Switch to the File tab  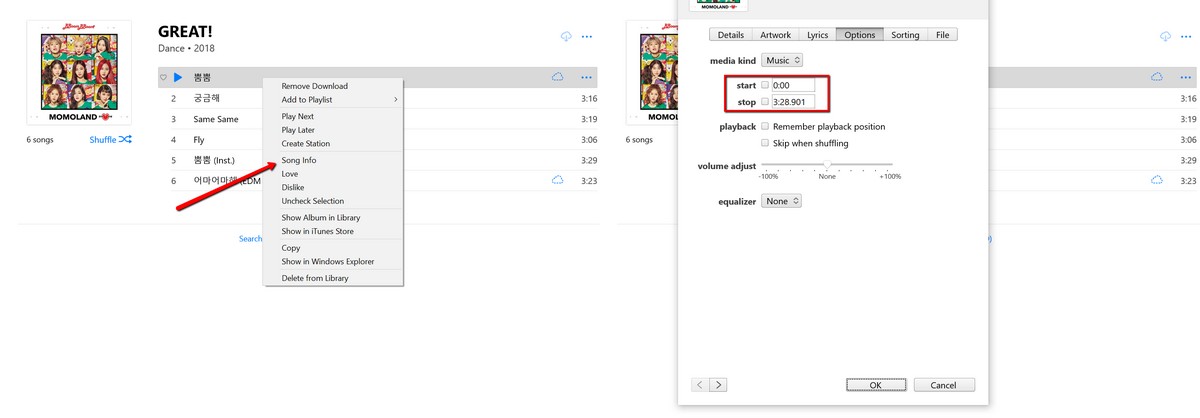coord(943,35)
